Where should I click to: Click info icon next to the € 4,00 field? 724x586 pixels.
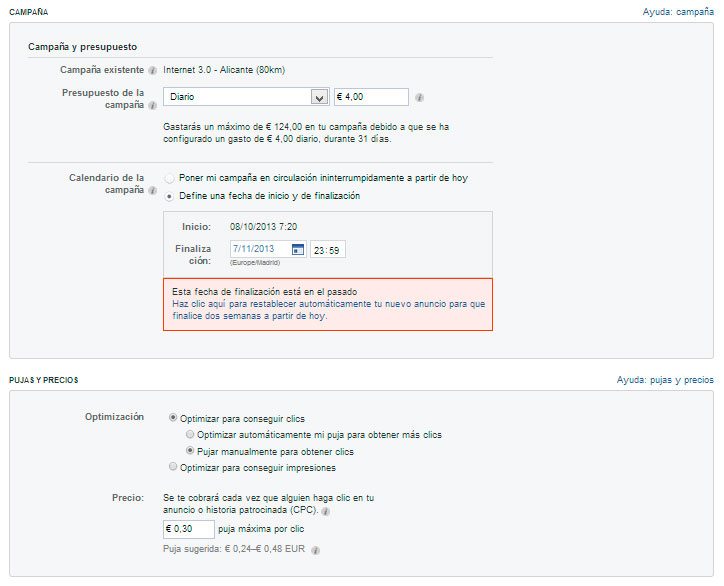(419, 98)
